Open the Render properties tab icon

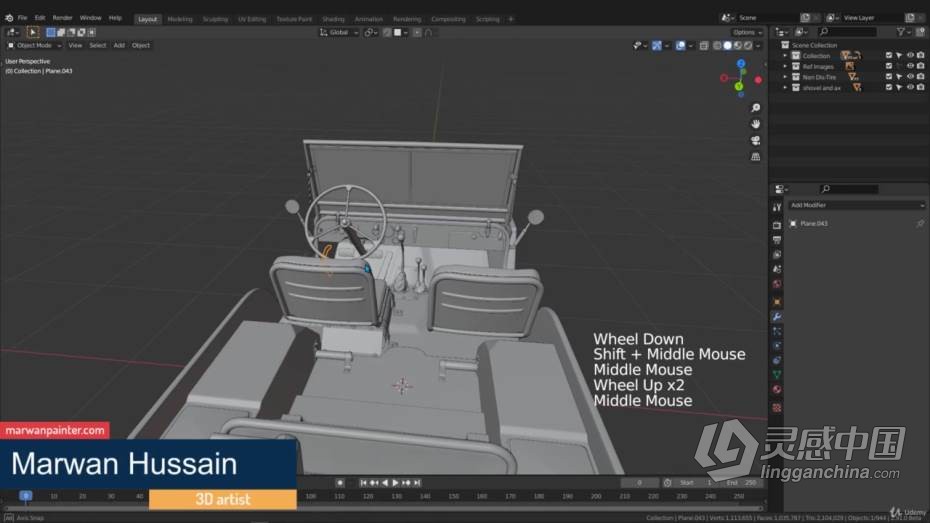(777, 225)
